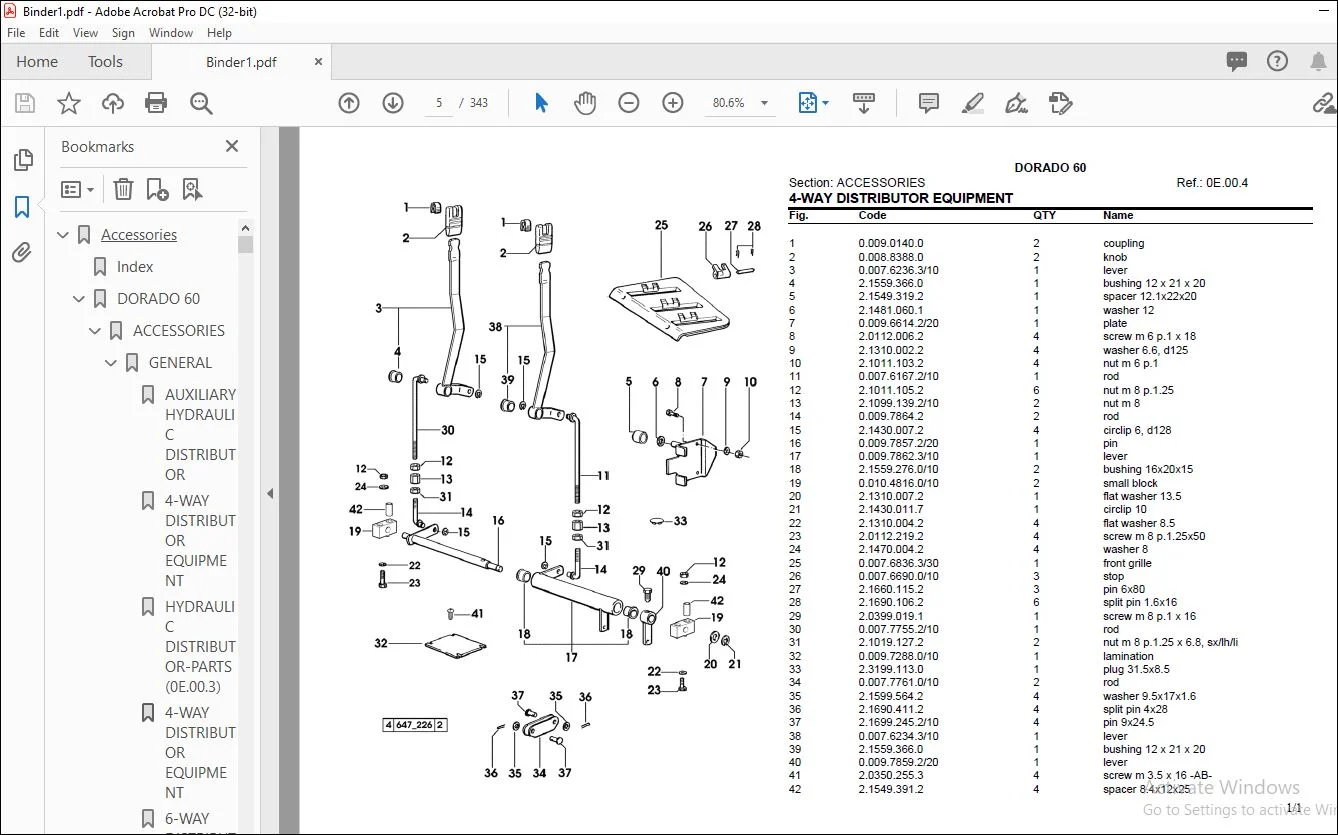Delete the selected bookmark with the trash icon
The height and width of the screenshot is (835, 1338).
coord(123,189)
